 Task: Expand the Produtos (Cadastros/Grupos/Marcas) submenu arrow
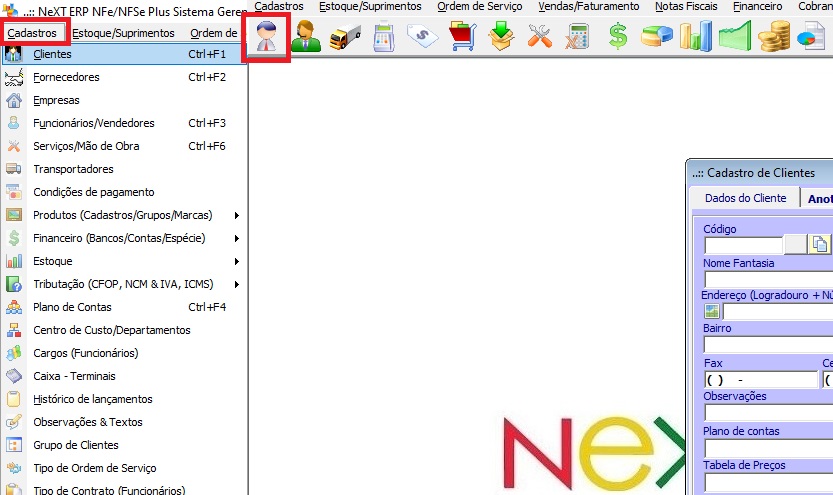[237, 216]
